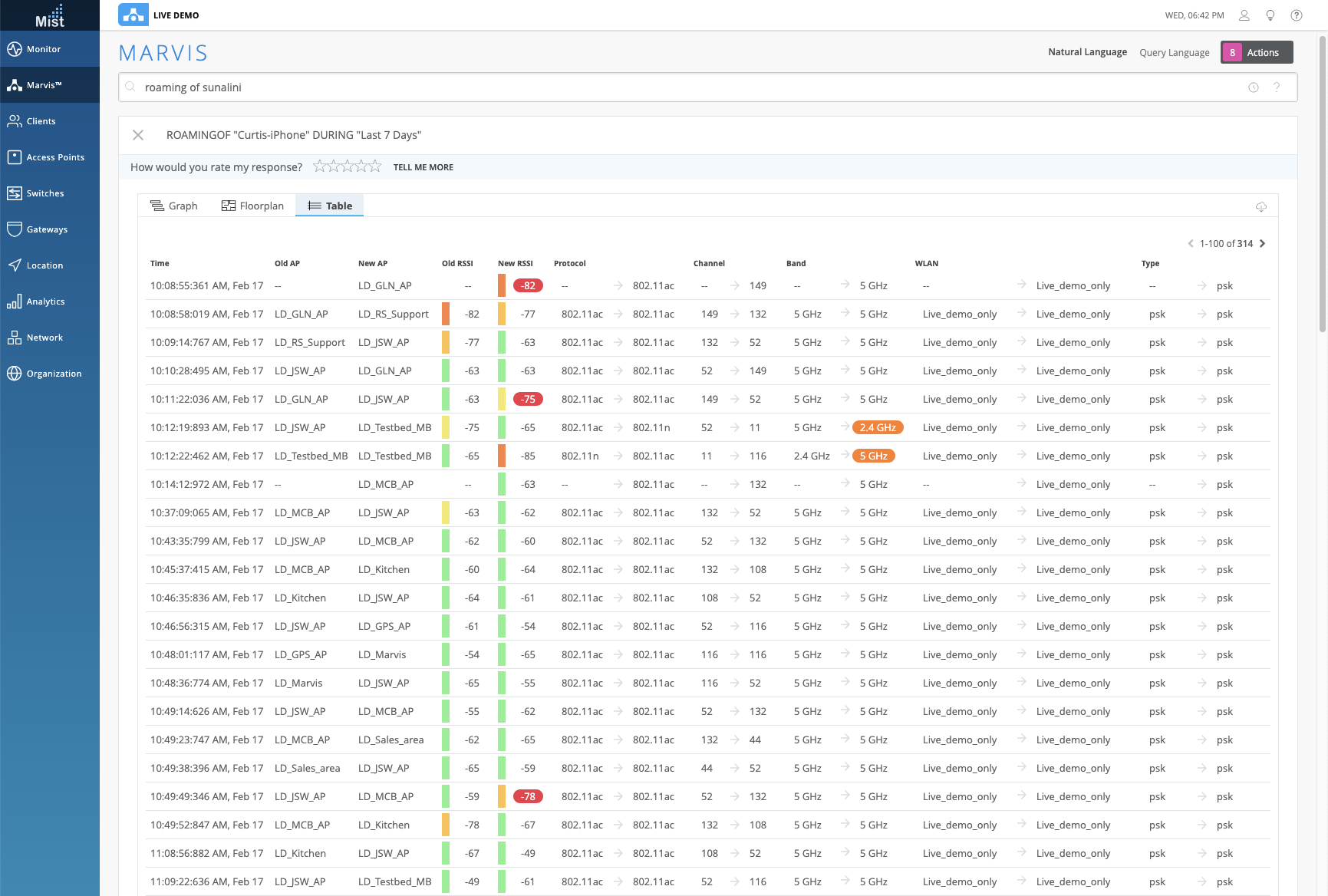The height and width of the screenshot is (896, 1328).
Task: Open Switches section in sidebar
Action: click(x=44, y=193)
